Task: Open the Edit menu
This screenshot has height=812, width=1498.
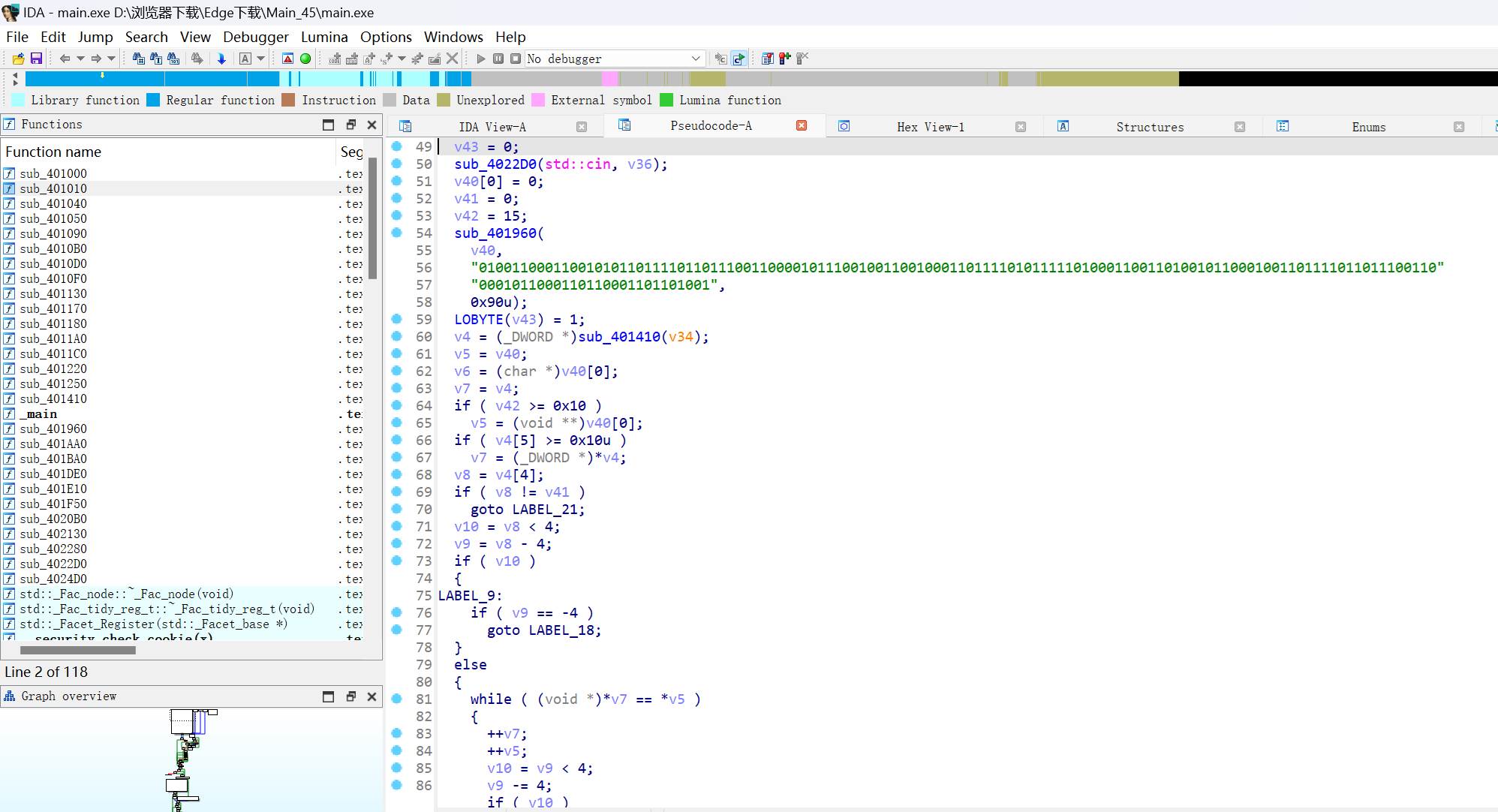Action: click(53, 37)
